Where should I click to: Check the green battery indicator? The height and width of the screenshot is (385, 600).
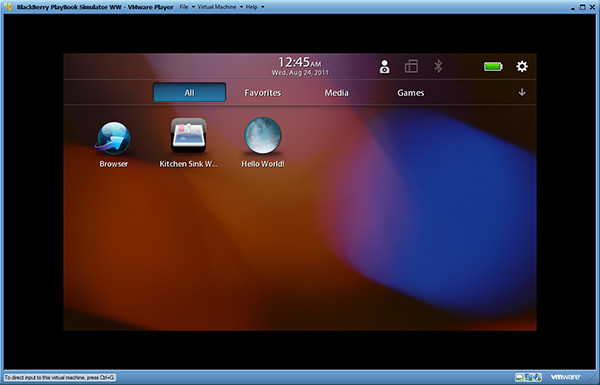click(493, 67)
